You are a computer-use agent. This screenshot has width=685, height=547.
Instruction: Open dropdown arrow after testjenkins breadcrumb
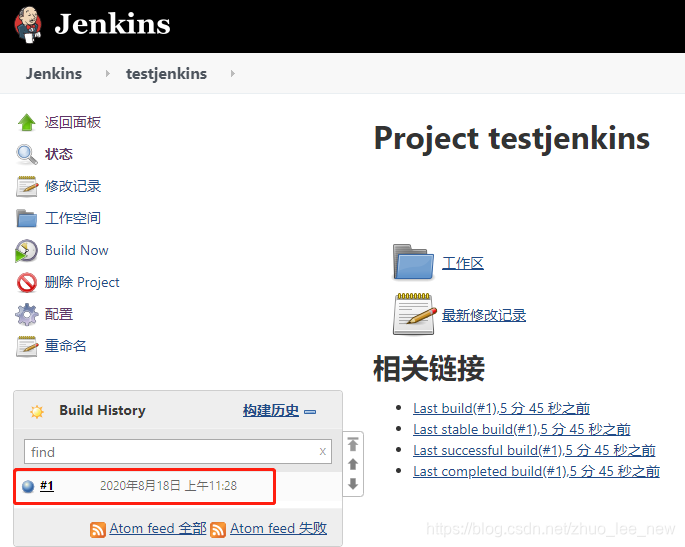[232, 74]
